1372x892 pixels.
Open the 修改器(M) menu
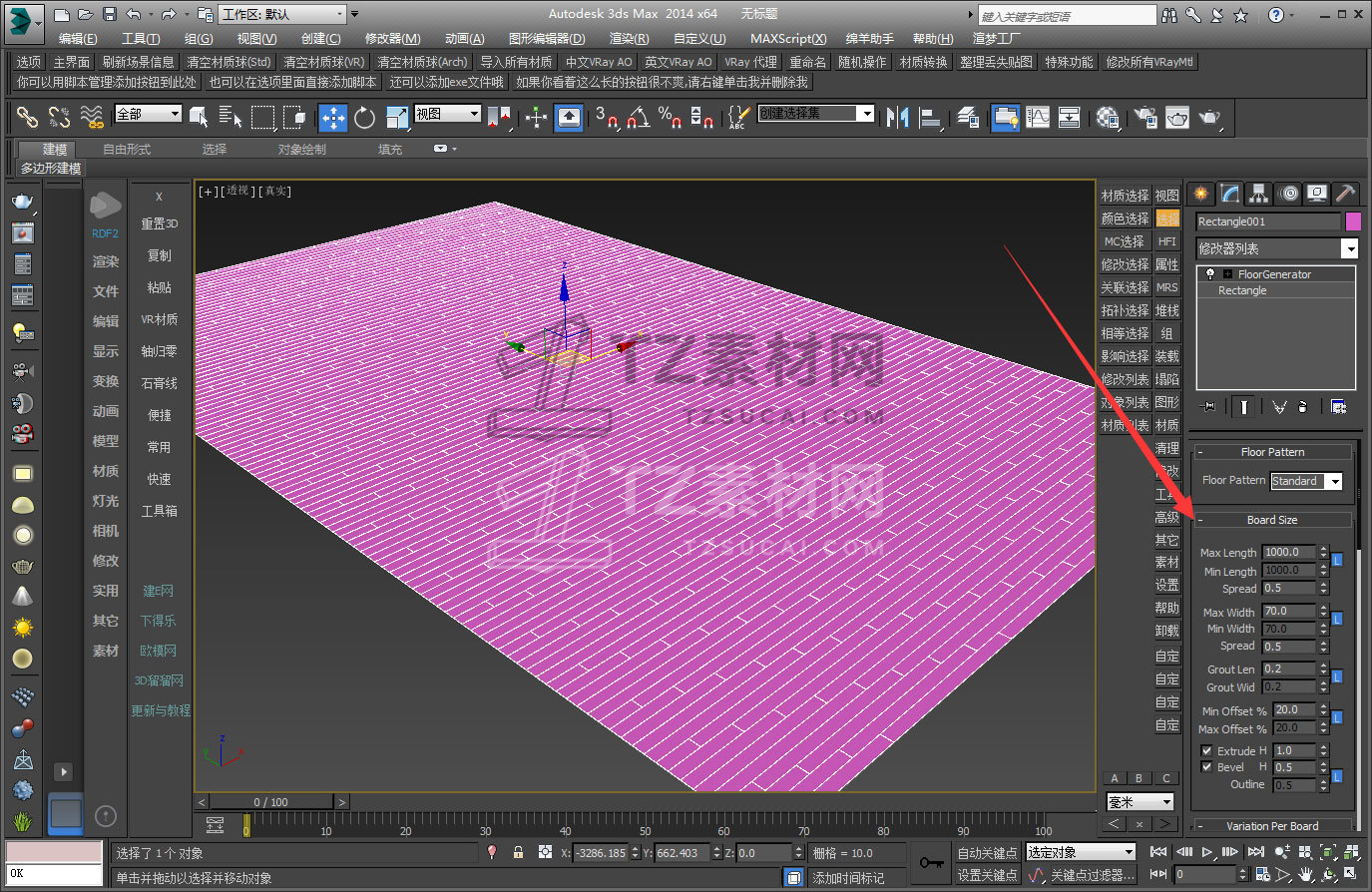pos(392,38)
